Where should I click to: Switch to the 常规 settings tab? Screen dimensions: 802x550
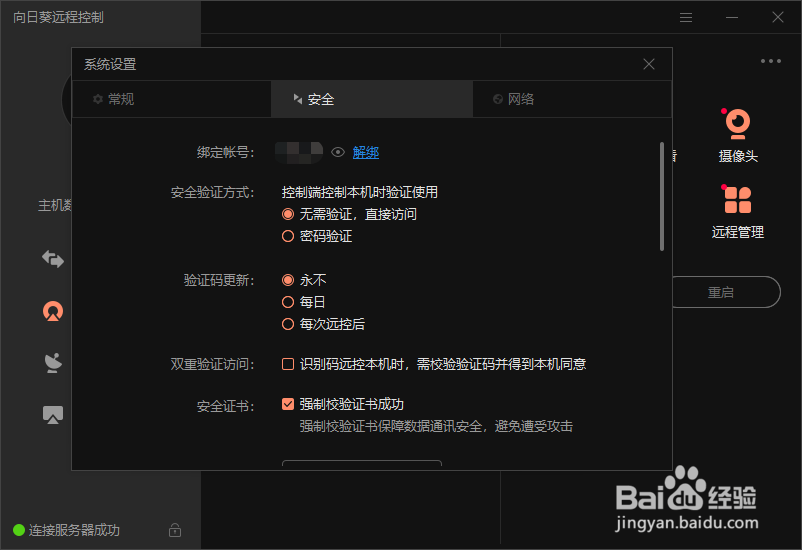pyautogui.click(x=172, y=99)
